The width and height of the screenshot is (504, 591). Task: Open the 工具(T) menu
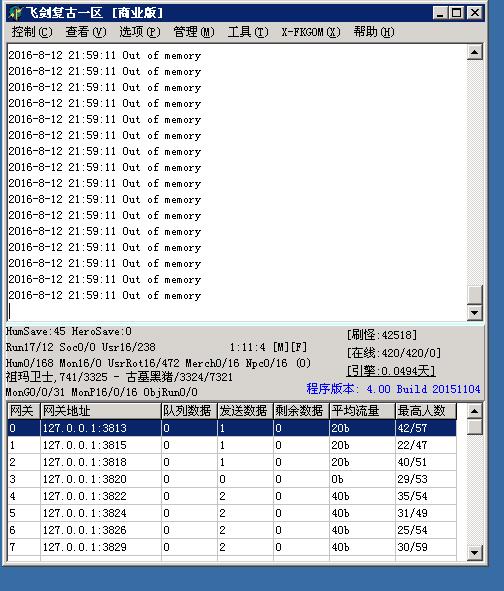(248, 32)
